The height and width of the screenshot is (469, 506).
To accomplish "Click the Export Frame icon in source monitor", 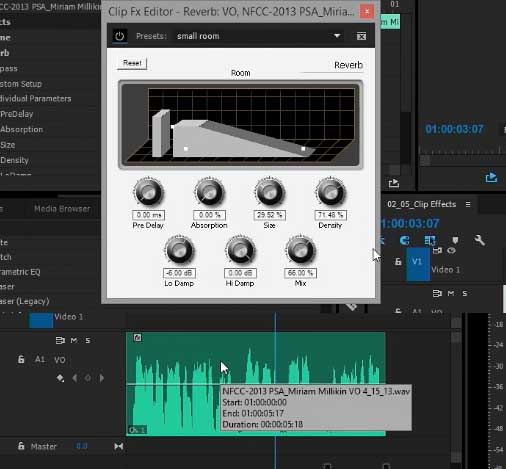I will click(x=394, y=183).
